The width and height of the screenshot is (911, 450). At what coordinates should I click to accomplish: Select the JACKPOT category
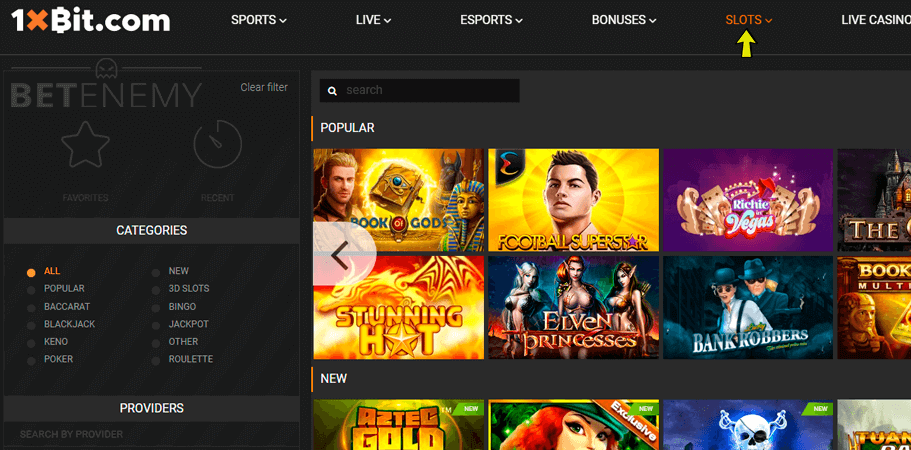click(x=188, y=324)
